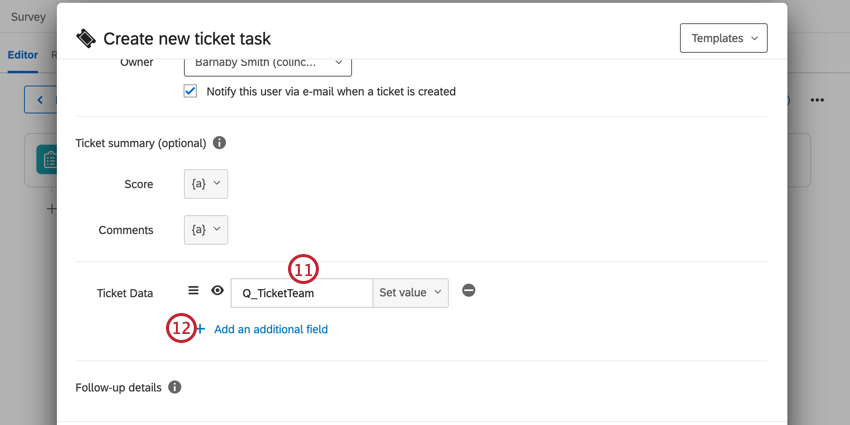Click the back arrow button behind dialog
The width and height of the screenshot is (850, 425).
40,100
